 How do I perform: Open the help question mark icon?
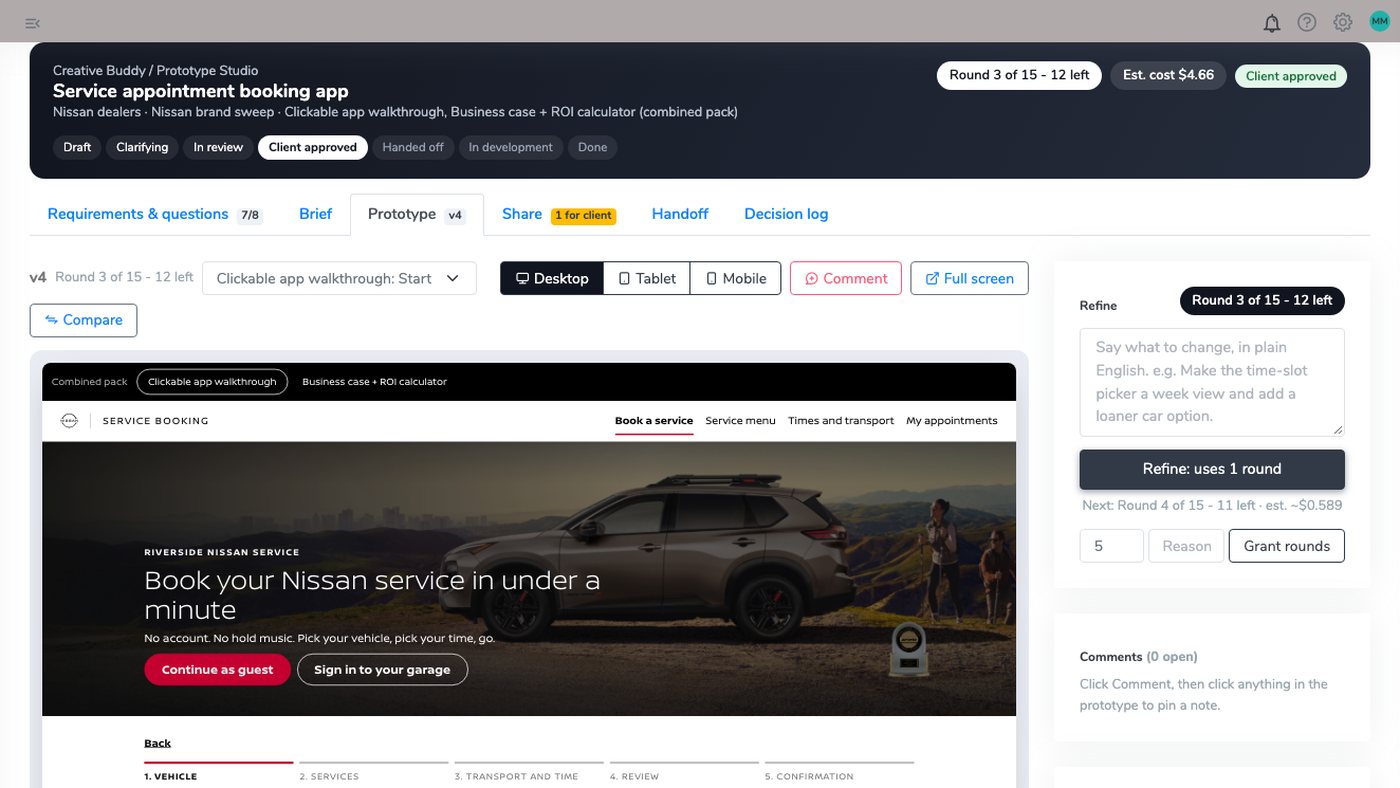pyautogui.click(x=1307, y=22)
